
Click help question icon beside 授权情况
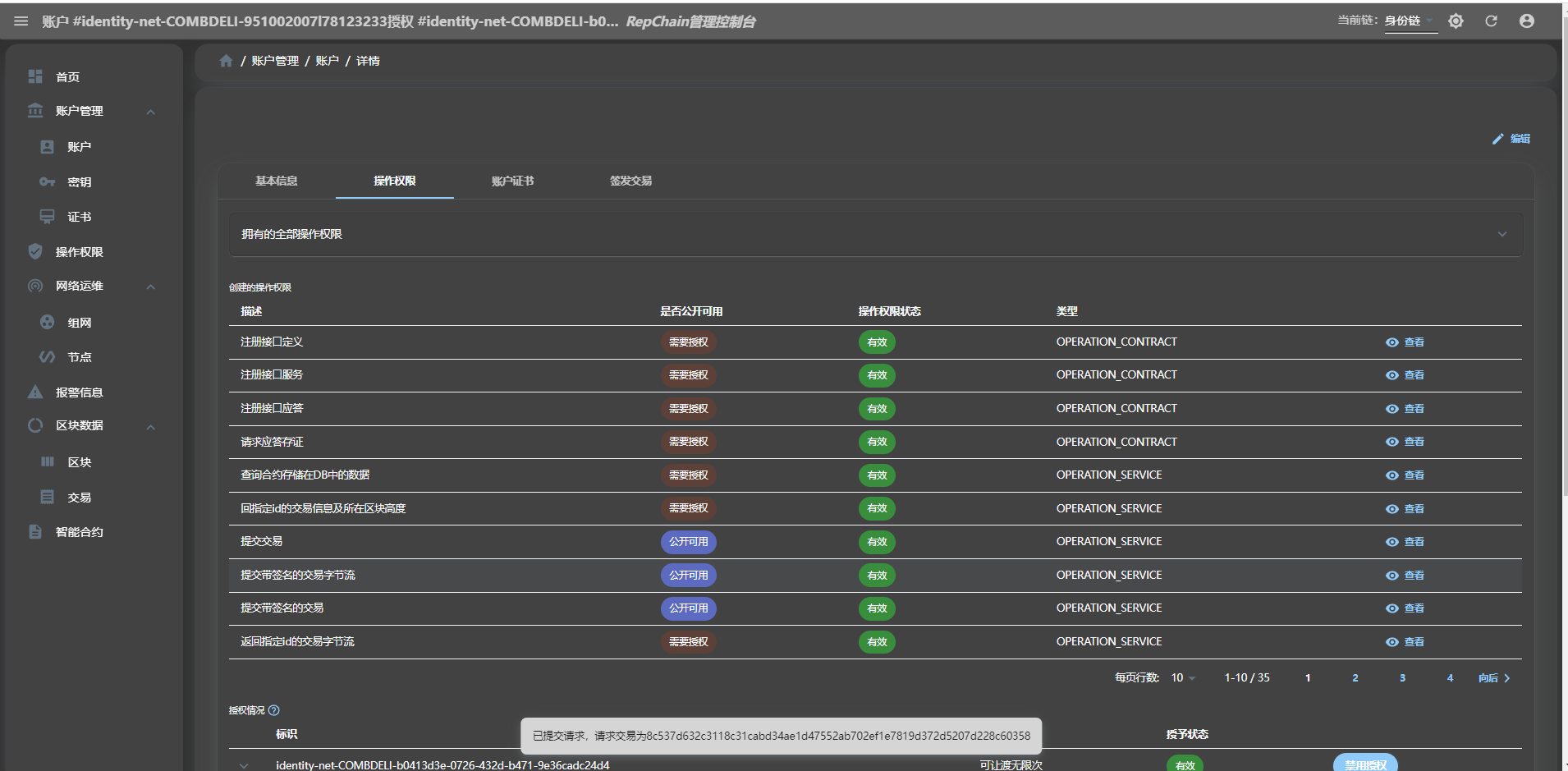click(274, 710)
